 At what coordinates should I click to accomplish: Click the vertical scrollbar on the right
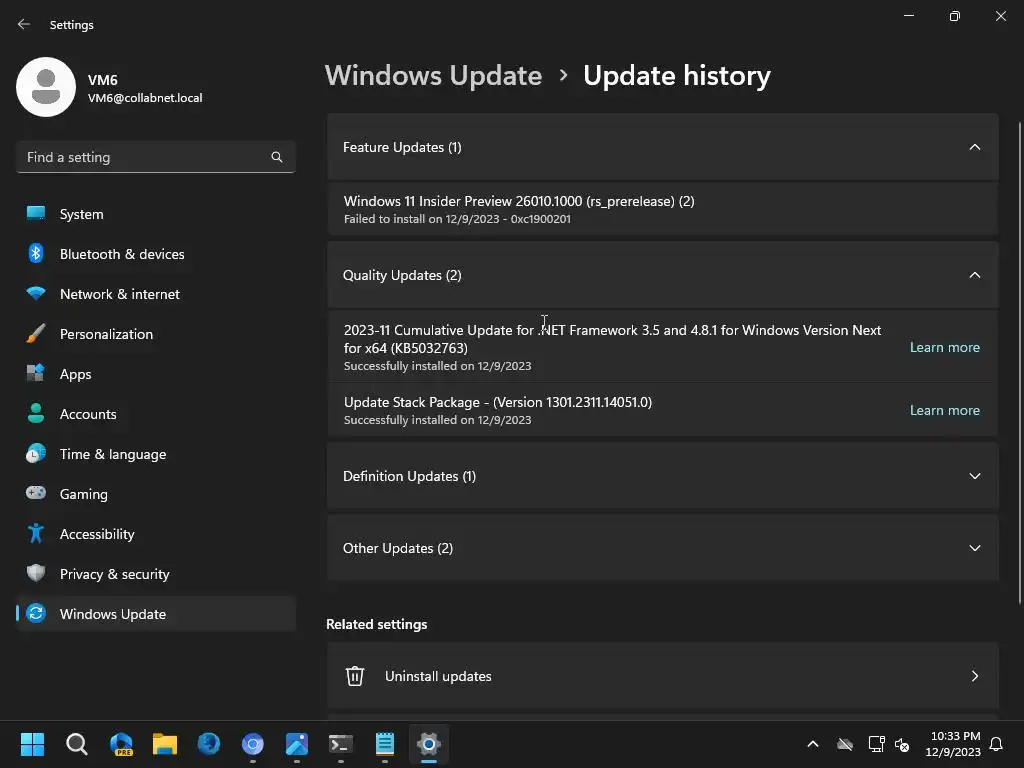click(1020, 362)
